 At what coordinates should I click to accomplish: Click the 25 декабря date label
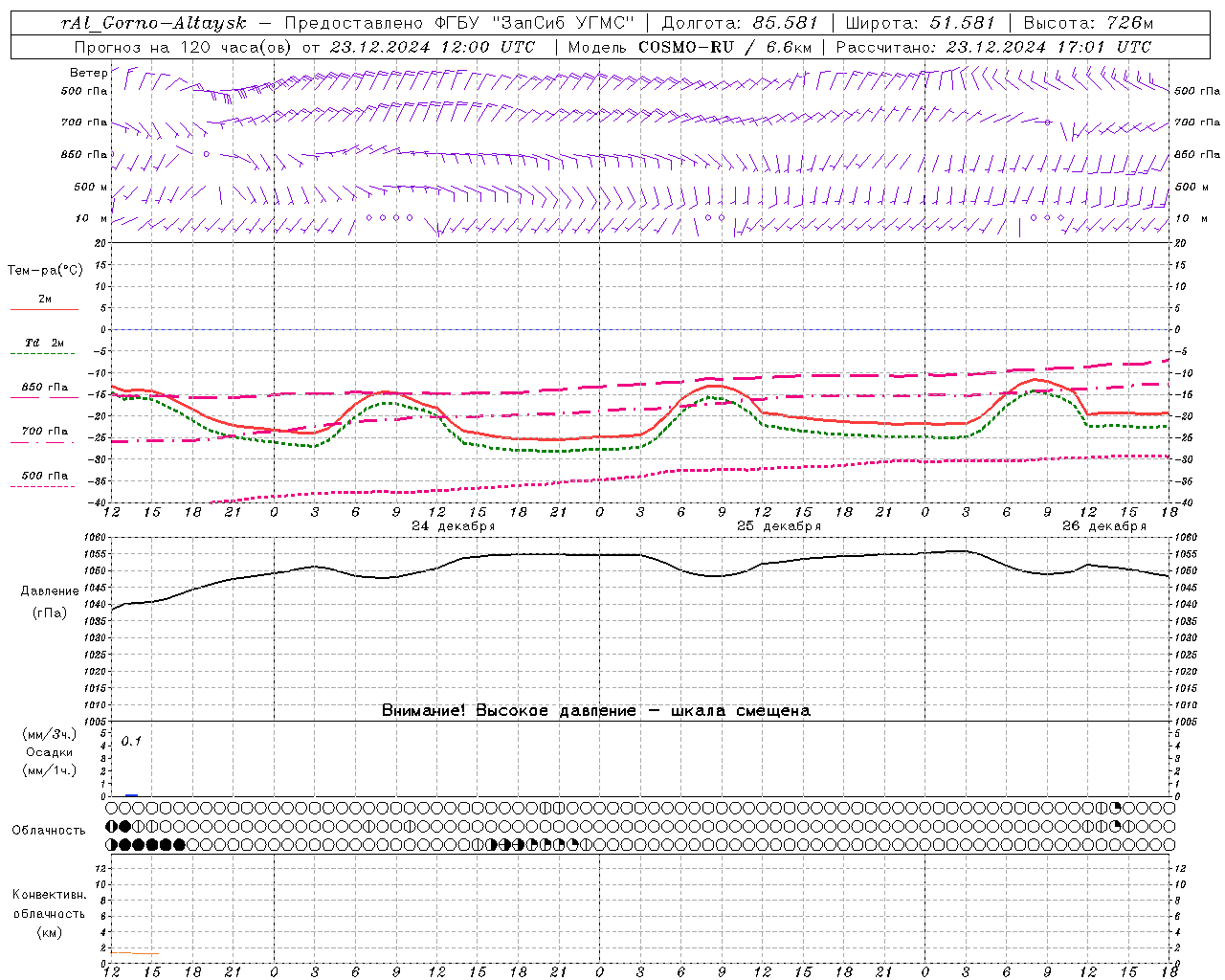pyautogui.click(x=779, y=526)
